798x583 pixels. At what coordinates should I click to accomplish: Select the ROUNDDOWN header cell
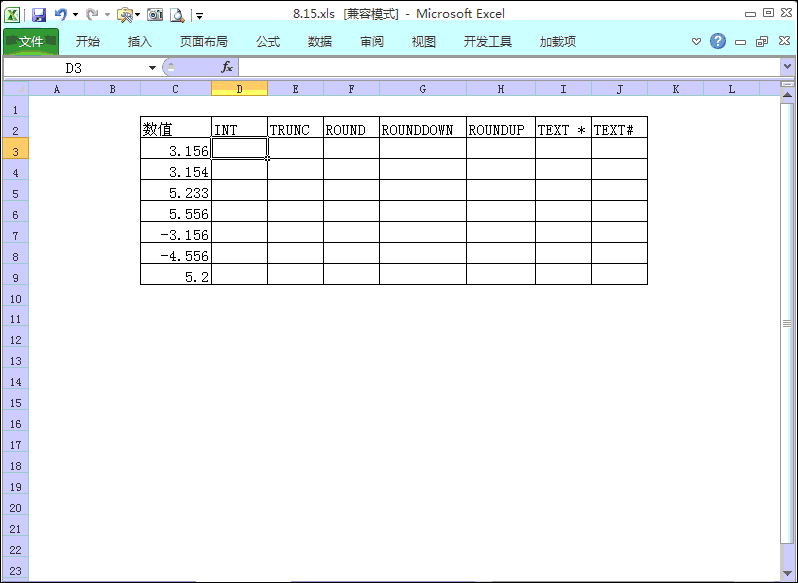tap(422, 127)
